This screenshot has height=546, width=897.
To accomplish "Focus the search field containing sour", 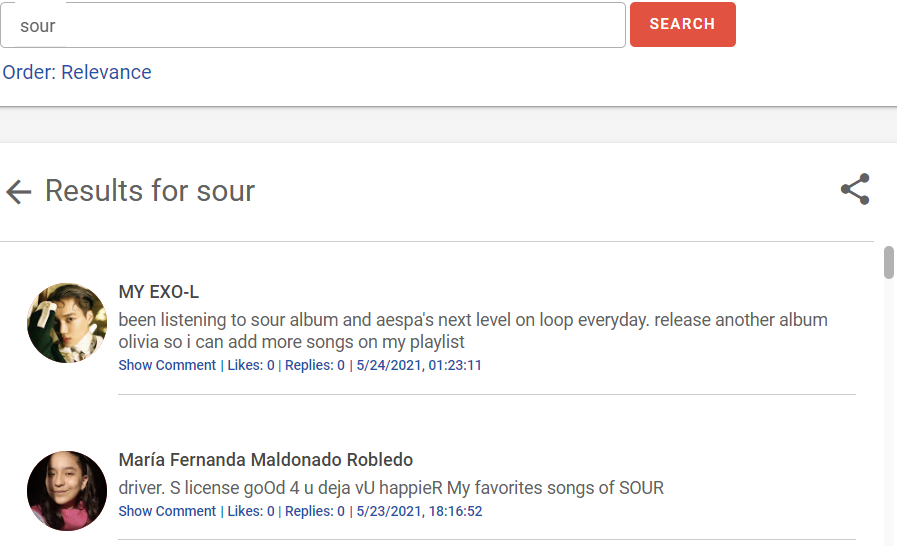I will tap(313, 25).
